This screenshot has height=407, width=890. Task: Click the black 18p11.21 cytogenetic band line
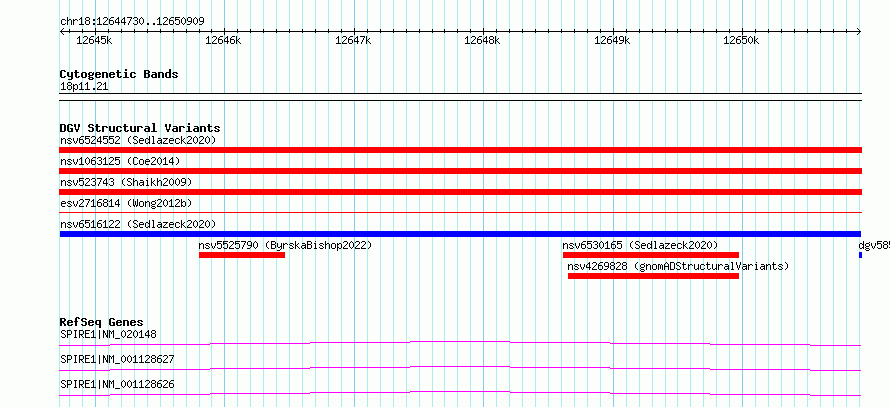[460, 97]
